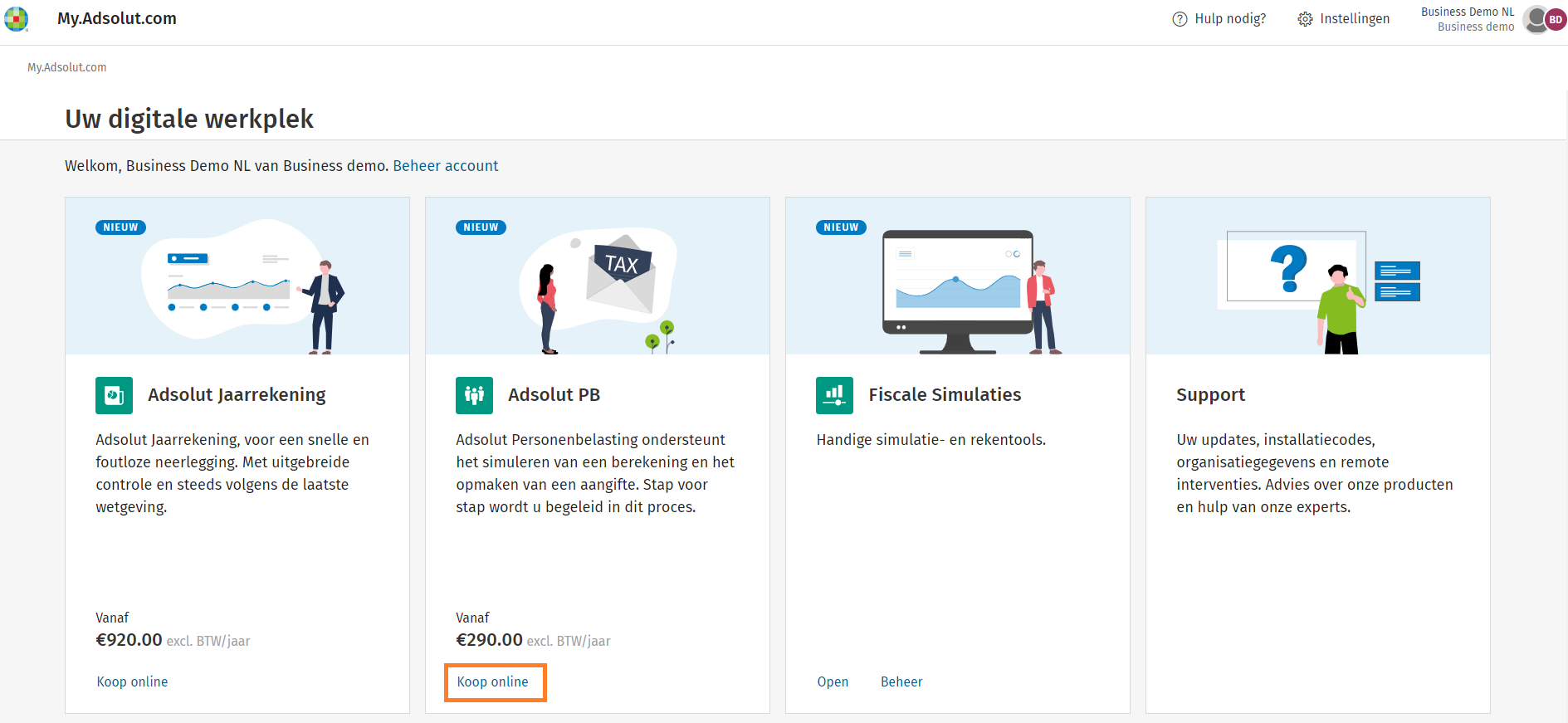
Task: Click the My.Adsolut.com breadcrumb
Action: (67, 67)
